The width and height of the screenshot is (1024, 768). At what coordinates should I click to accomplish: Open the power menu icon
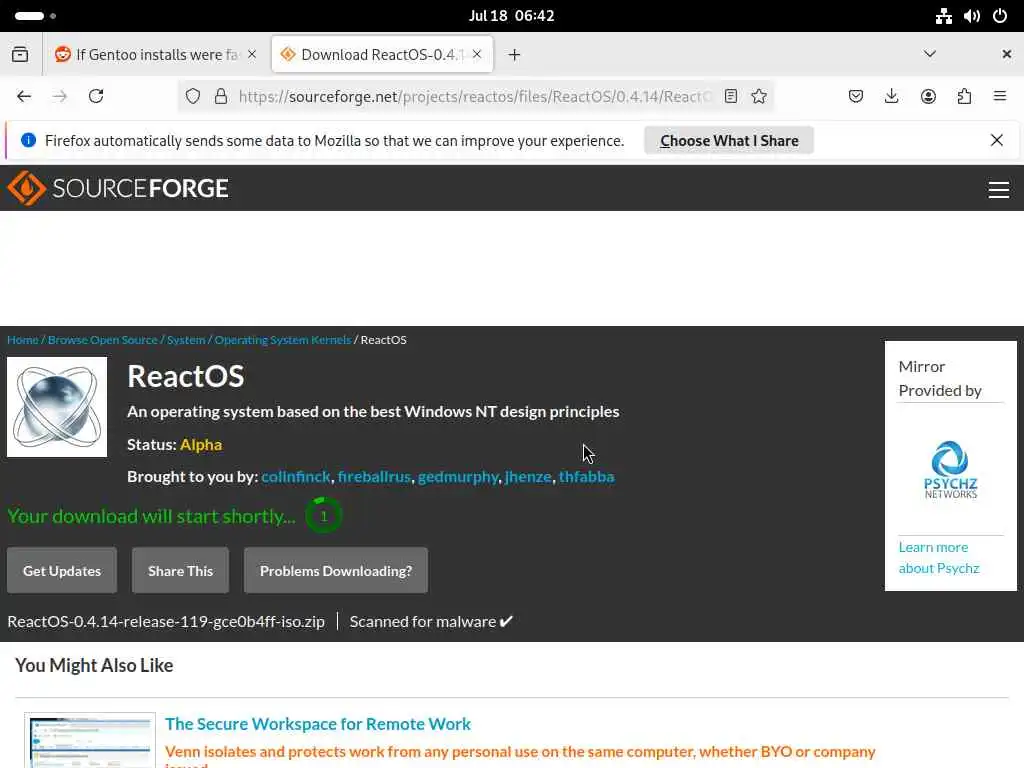click(x=1000, y=16)
